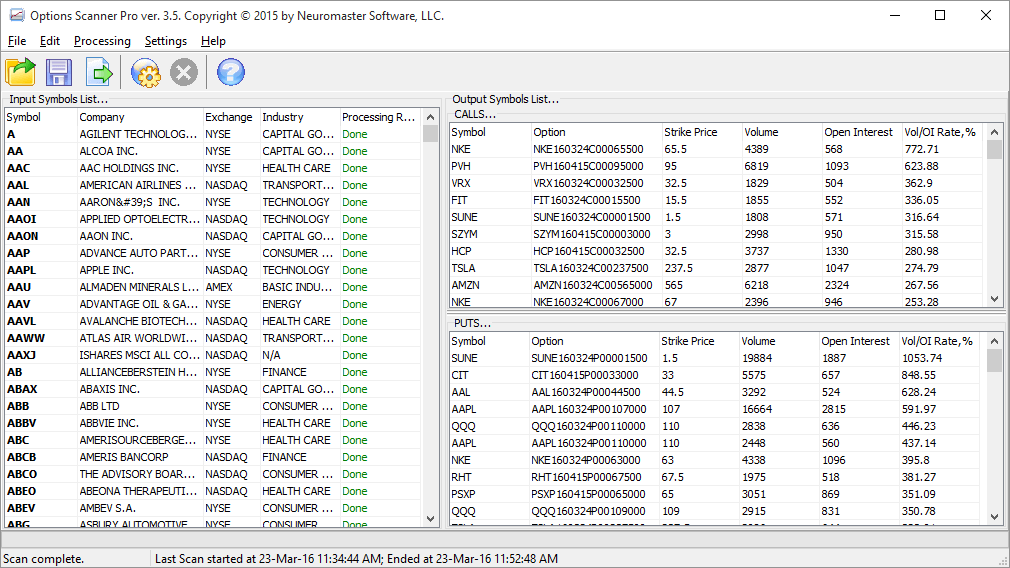Select the SZYM row in CALLS
Screen dimensions: 1010x568
[717, 234]
